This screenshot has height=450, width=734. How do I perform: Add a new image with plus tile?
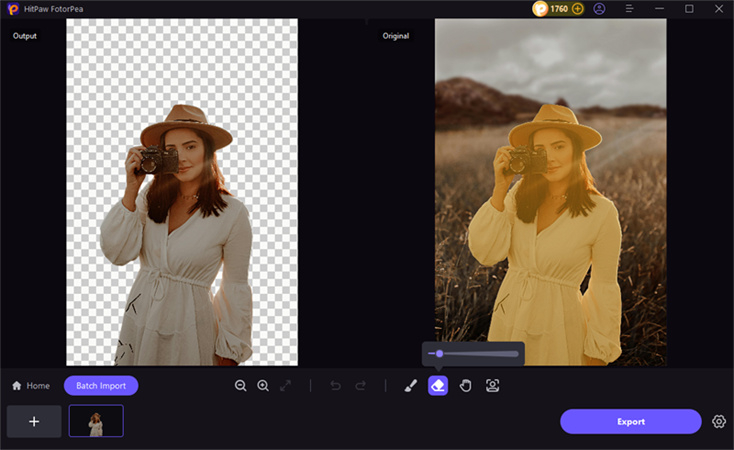[x=34, y=421]
